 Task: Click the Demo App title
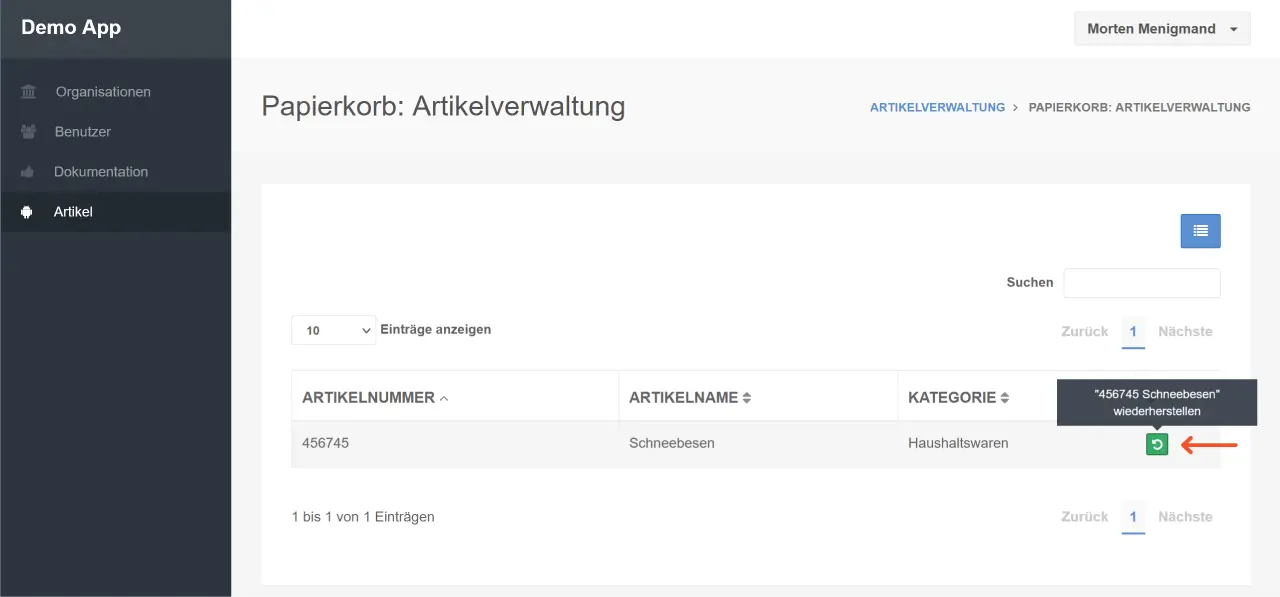[71, 27]
